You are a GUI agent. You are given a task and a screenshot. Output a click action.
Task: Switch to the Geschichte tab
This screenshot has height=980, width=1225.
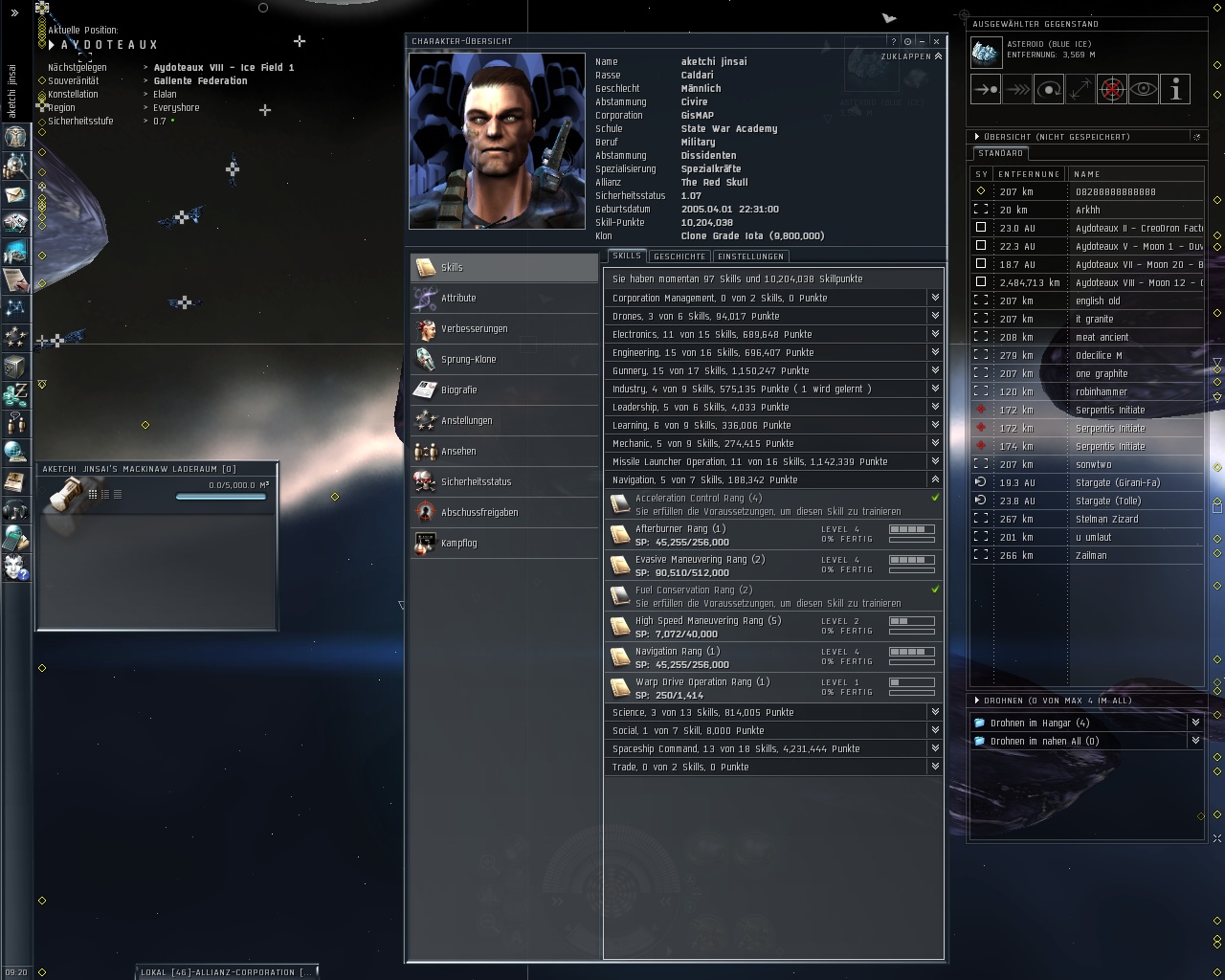pyautogui.click(x=679, y=256)
